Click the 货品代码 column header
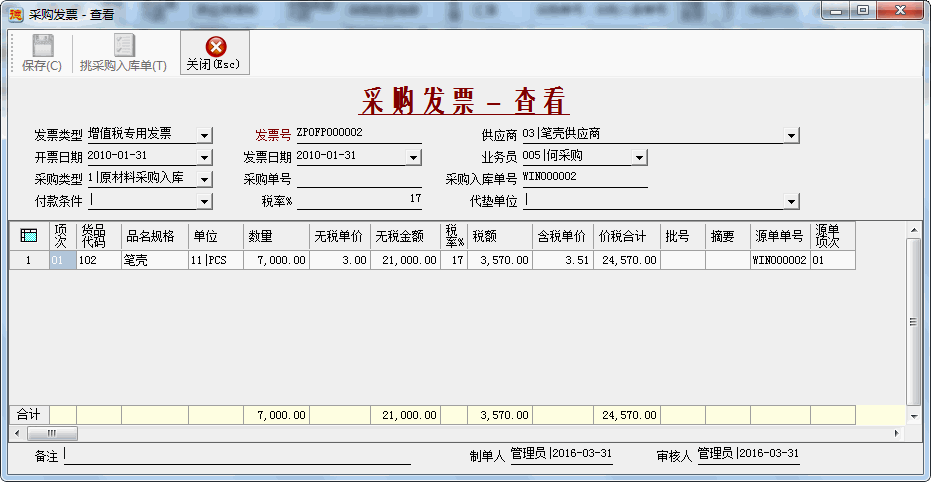The height and width of the screenshot is (482, 931). [x=99, y=236]
